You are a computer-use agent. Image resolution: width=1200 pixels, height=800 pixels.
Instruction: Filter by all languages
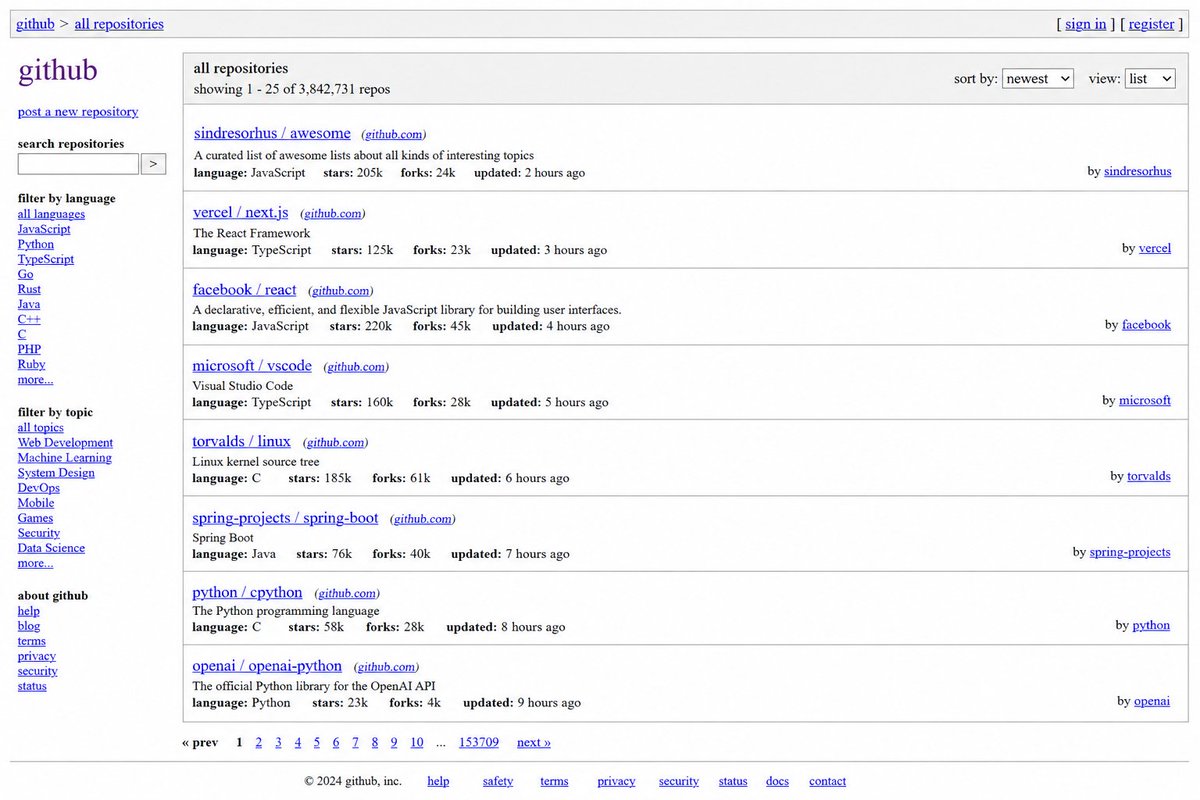pos(51,214)
